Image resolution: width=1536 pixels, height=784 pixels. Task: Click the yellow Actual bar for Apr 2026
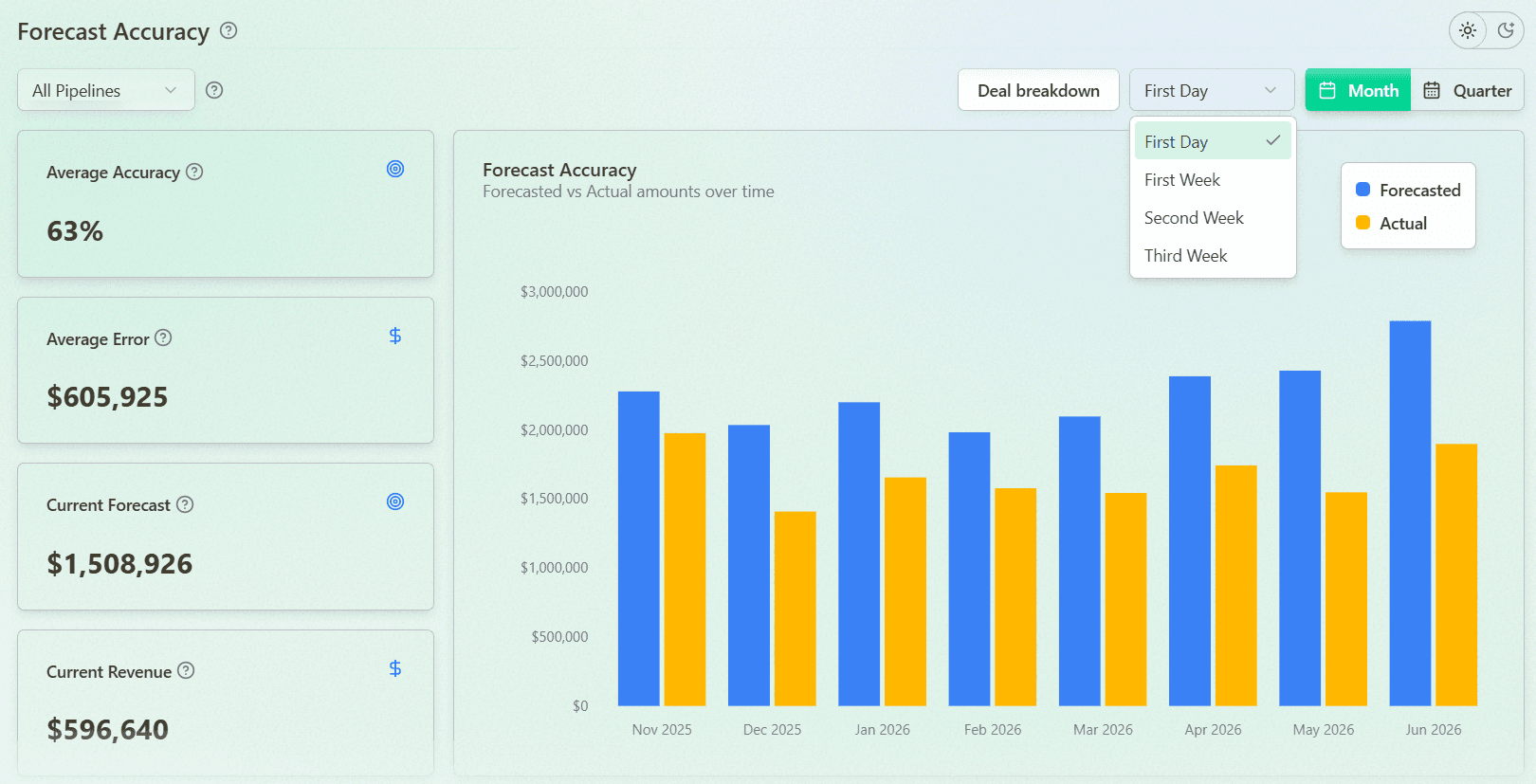tap(1236, 586)
